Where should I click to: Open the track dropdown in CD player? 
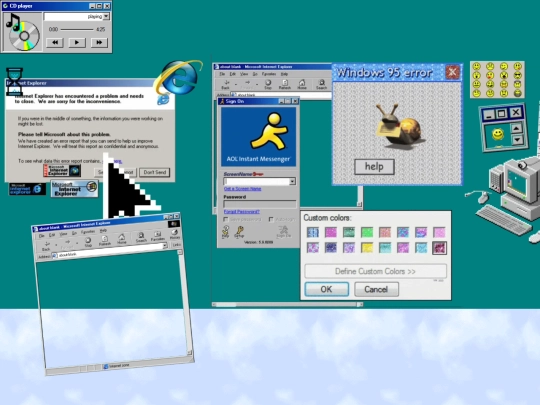pos(106,16)
